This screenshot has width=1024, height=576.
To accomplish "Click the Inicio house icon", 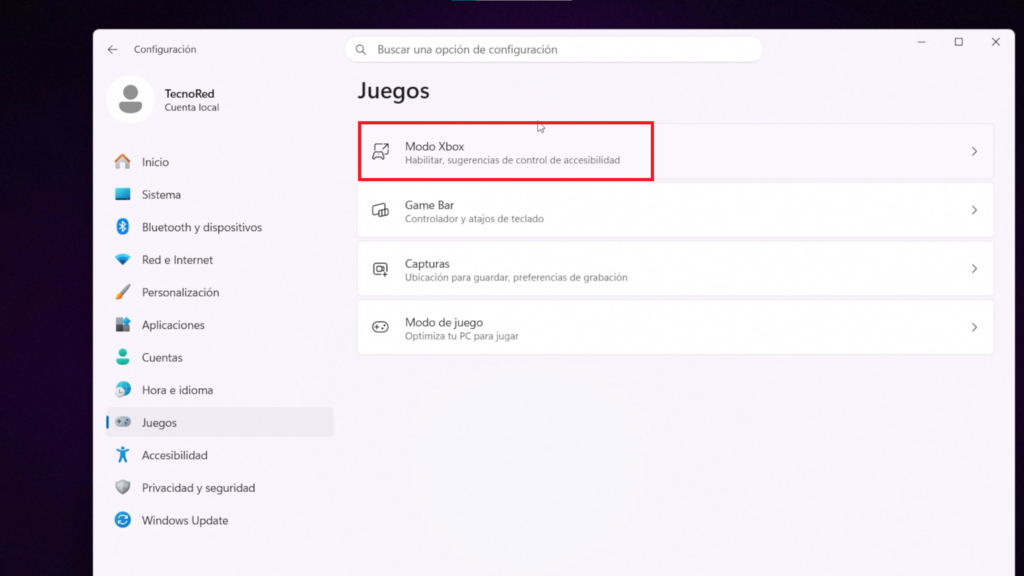I will point(122,161).
